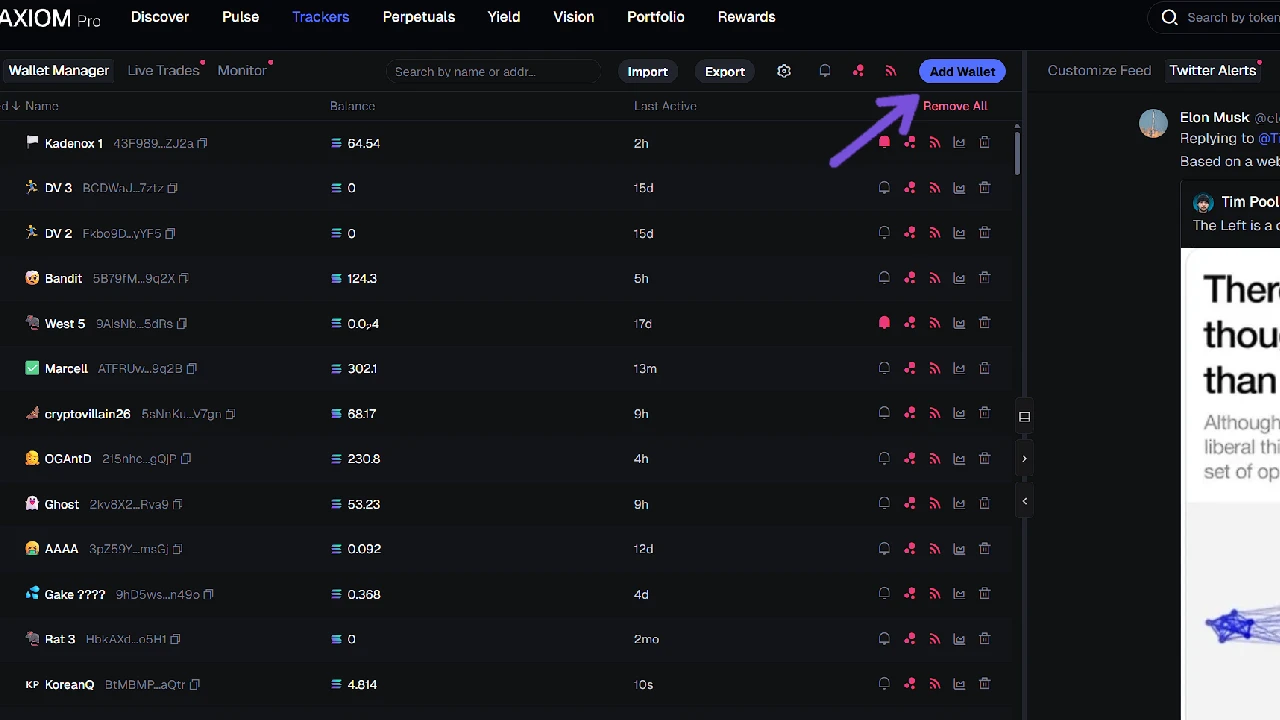Delete the Bandit wallet via trash icon
Viewport: 1280px width, 720px height.
[984, 278]
